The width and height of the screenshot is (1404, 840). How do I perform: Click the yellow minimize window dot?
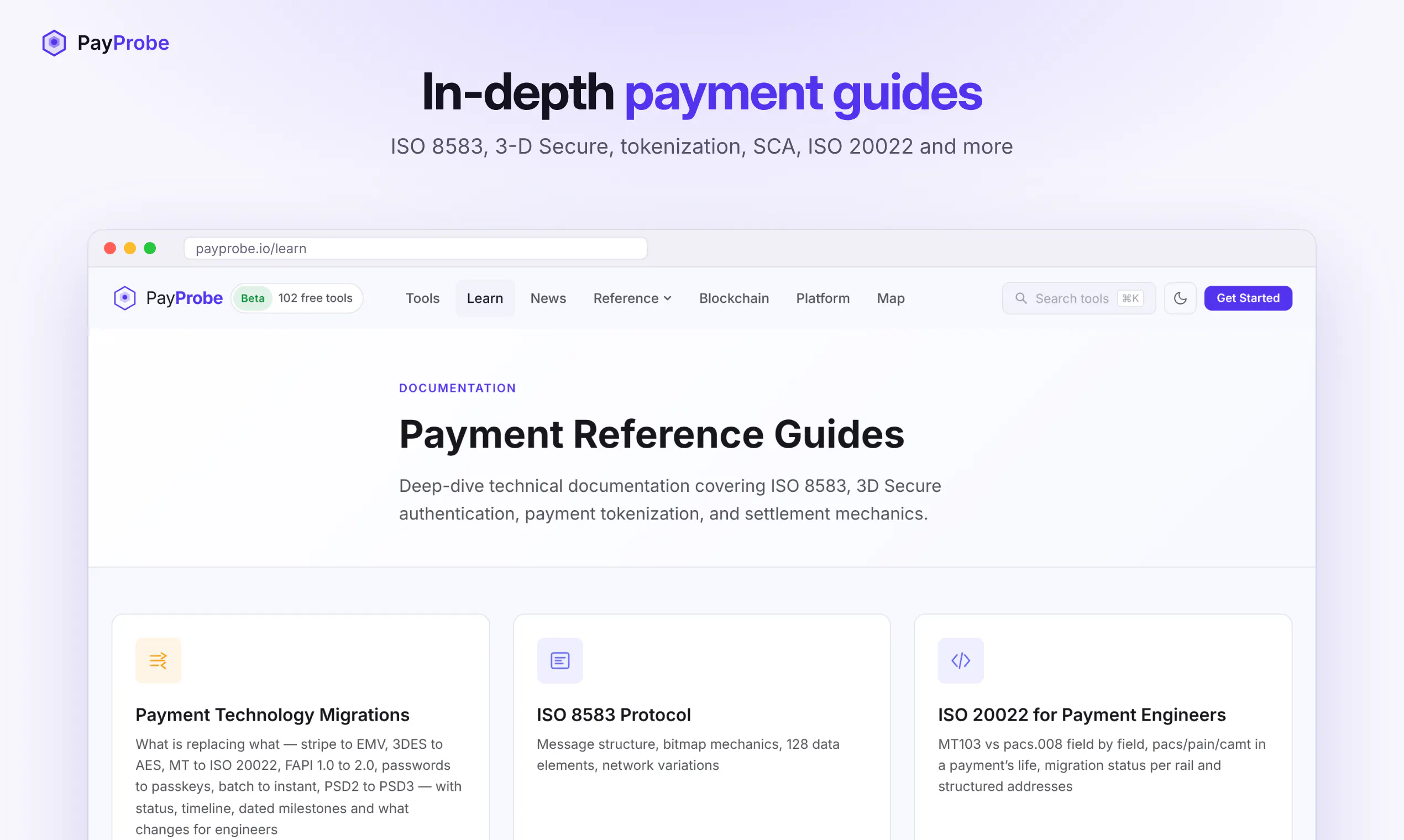pyautogui.click(x=130, y=248)
